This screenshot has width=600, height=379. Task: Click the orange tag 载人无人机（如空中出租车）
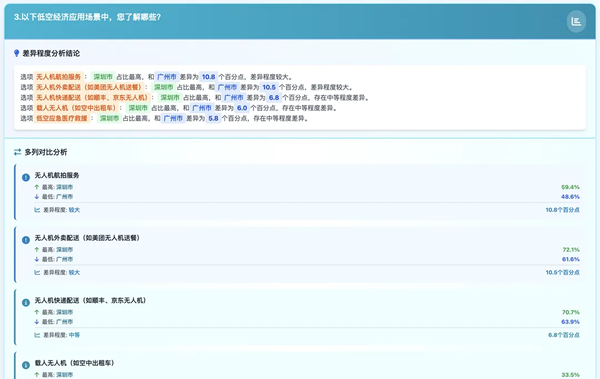76,108
